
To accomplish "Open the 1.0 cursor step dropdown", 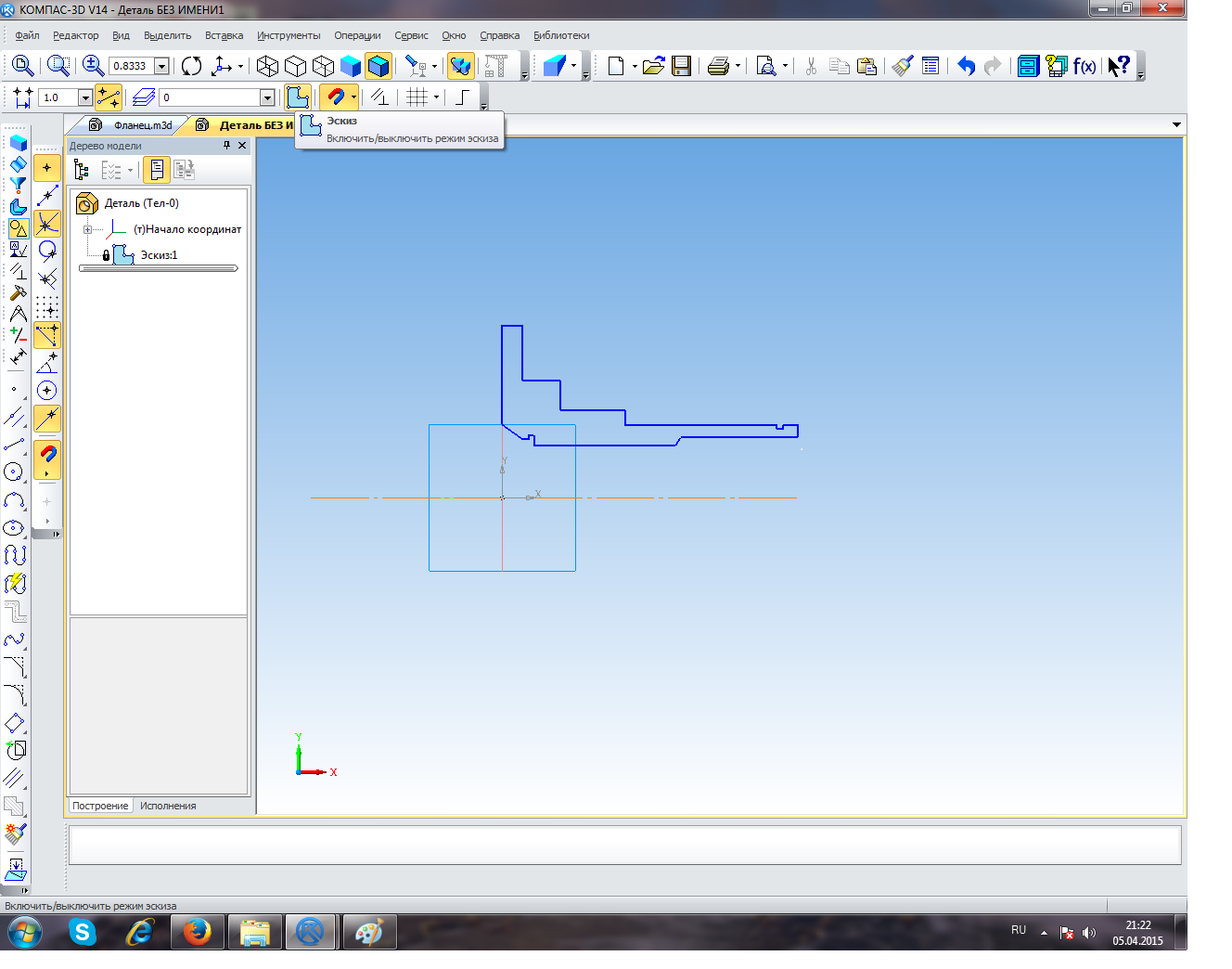I will tap(85, 97).
